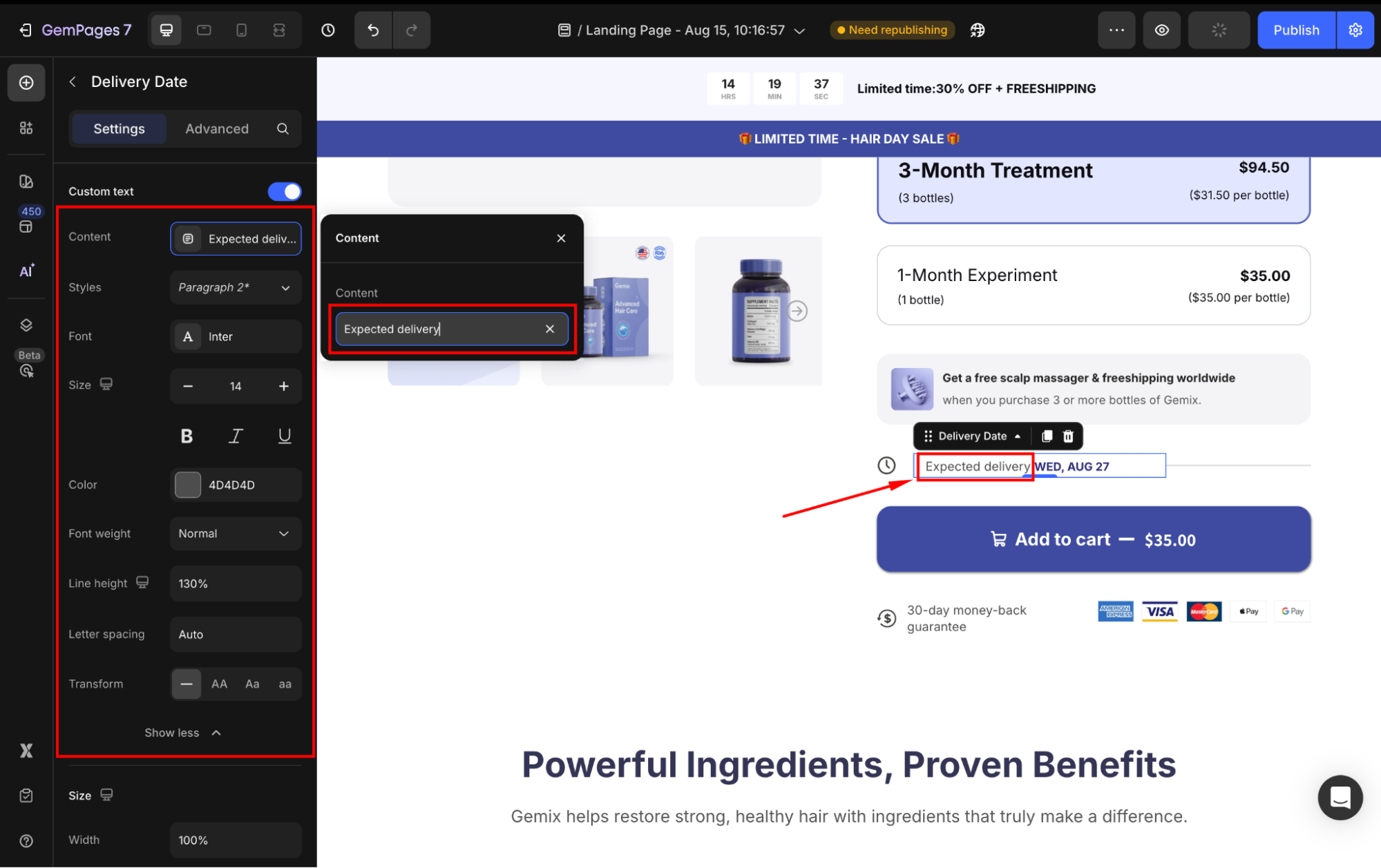
Task: Toggle bold text formatting
Action: pyautogui.click(x=187, y=436)
